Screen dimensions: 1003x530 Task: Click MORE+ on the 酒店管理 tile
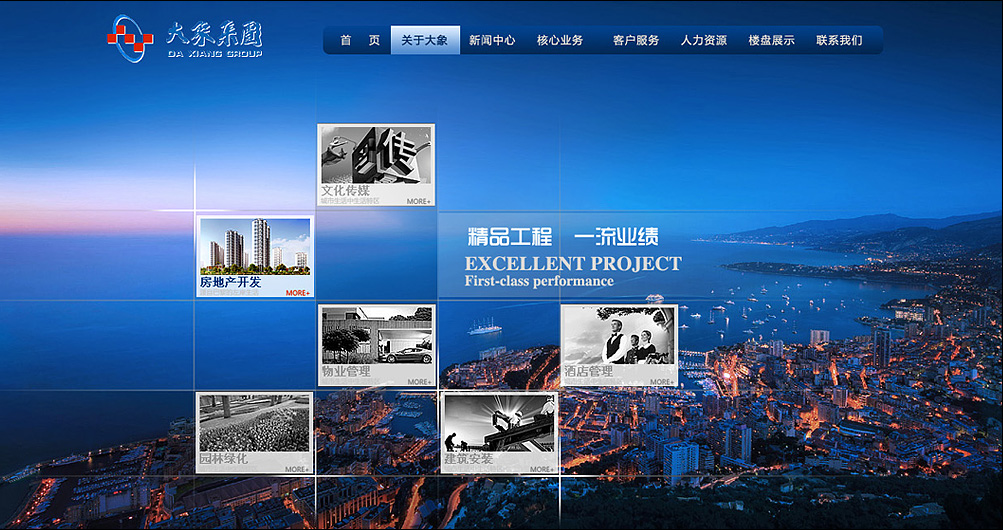click(x=661, y=382)
